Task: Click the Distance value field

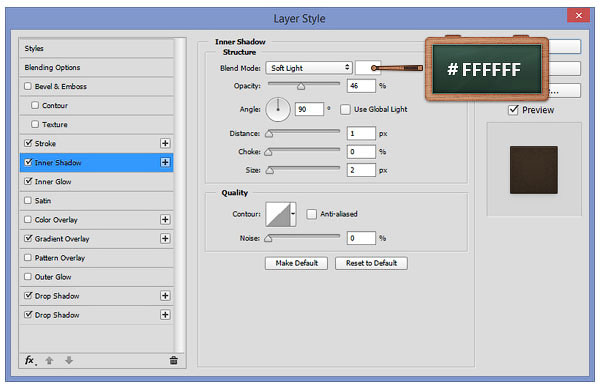Action: pos(361,133)
